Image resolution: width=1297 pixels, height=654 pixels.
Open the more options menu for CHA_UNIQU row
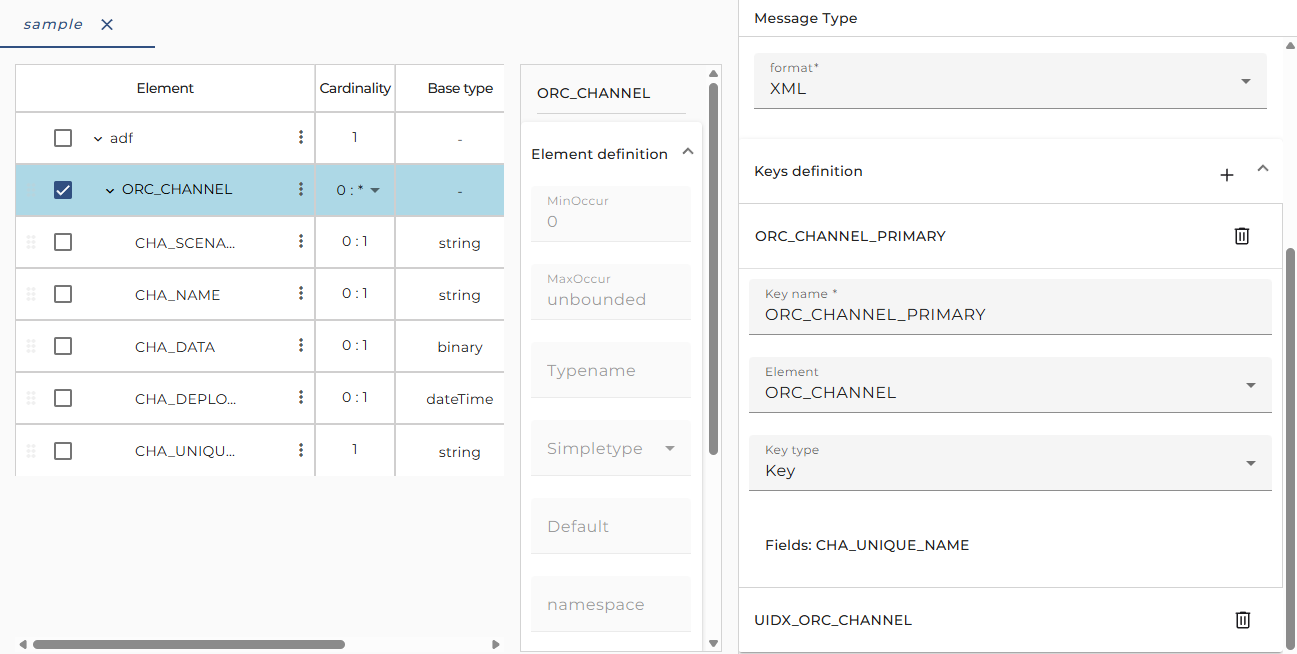(301, 450)
